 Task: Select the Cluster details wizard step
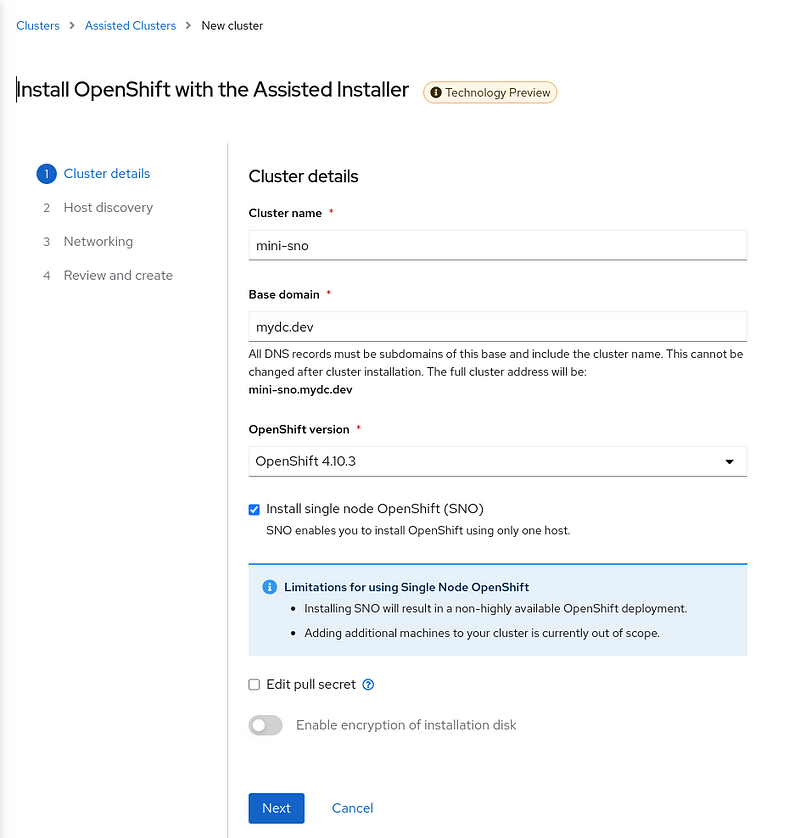[107, 174]
